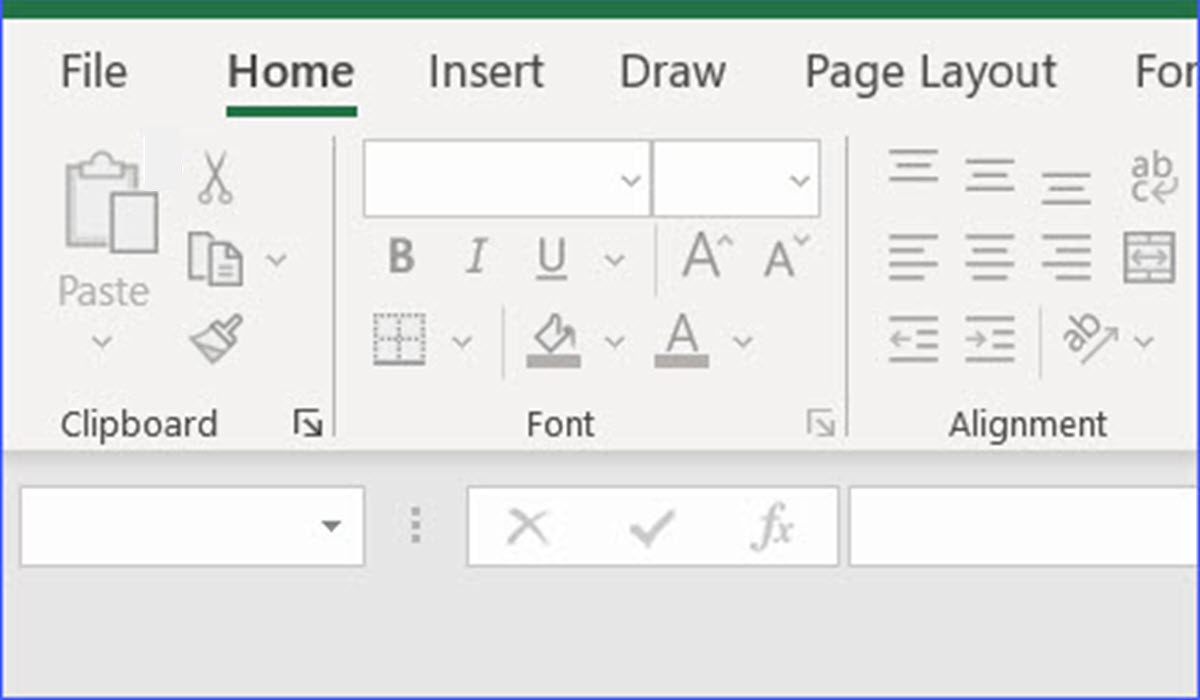The height and width of the screenshot is (700, 1200).
Task: Open the font name dropdown
Action: (630, 180)
